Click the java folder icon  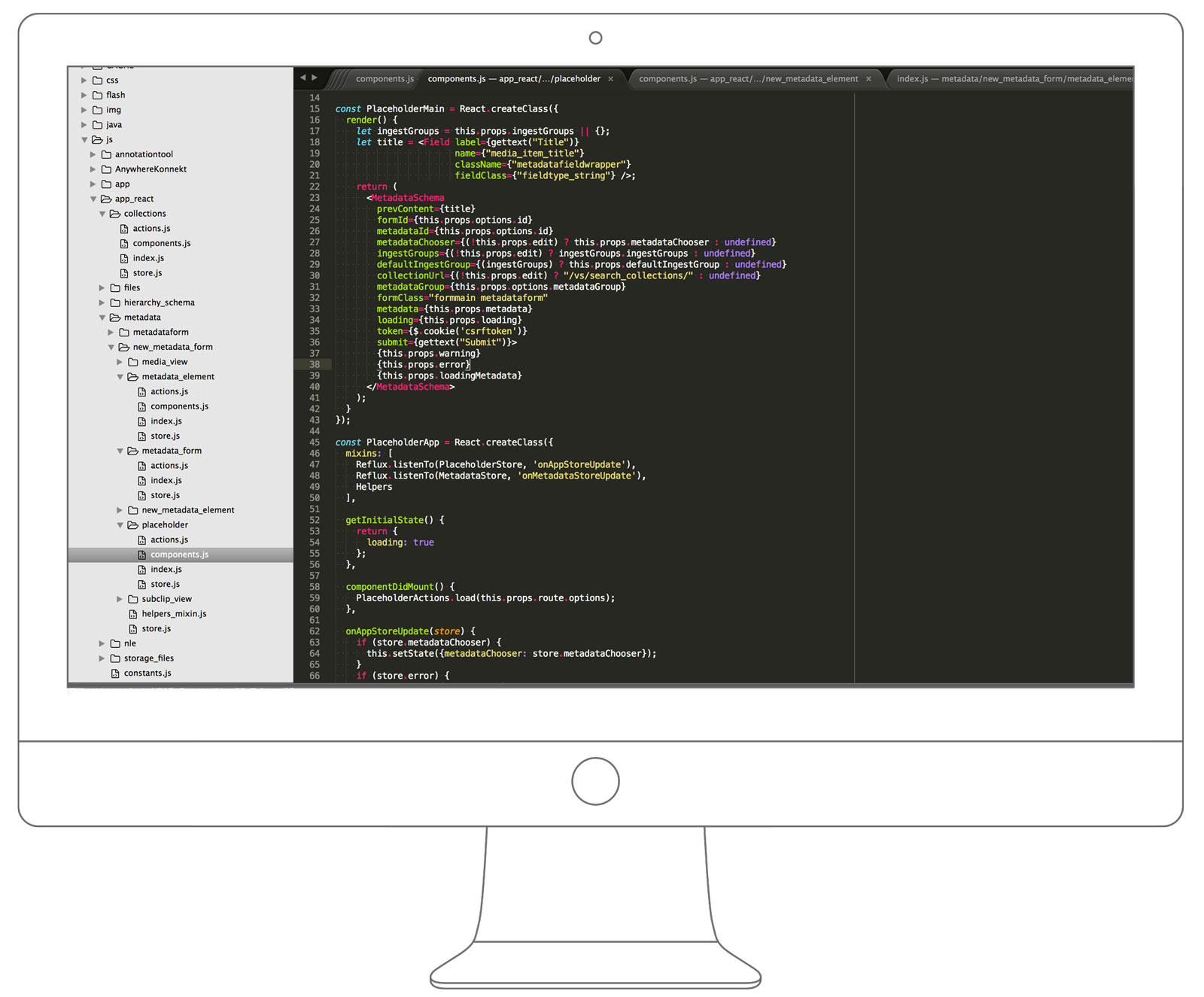coord(98,125)
